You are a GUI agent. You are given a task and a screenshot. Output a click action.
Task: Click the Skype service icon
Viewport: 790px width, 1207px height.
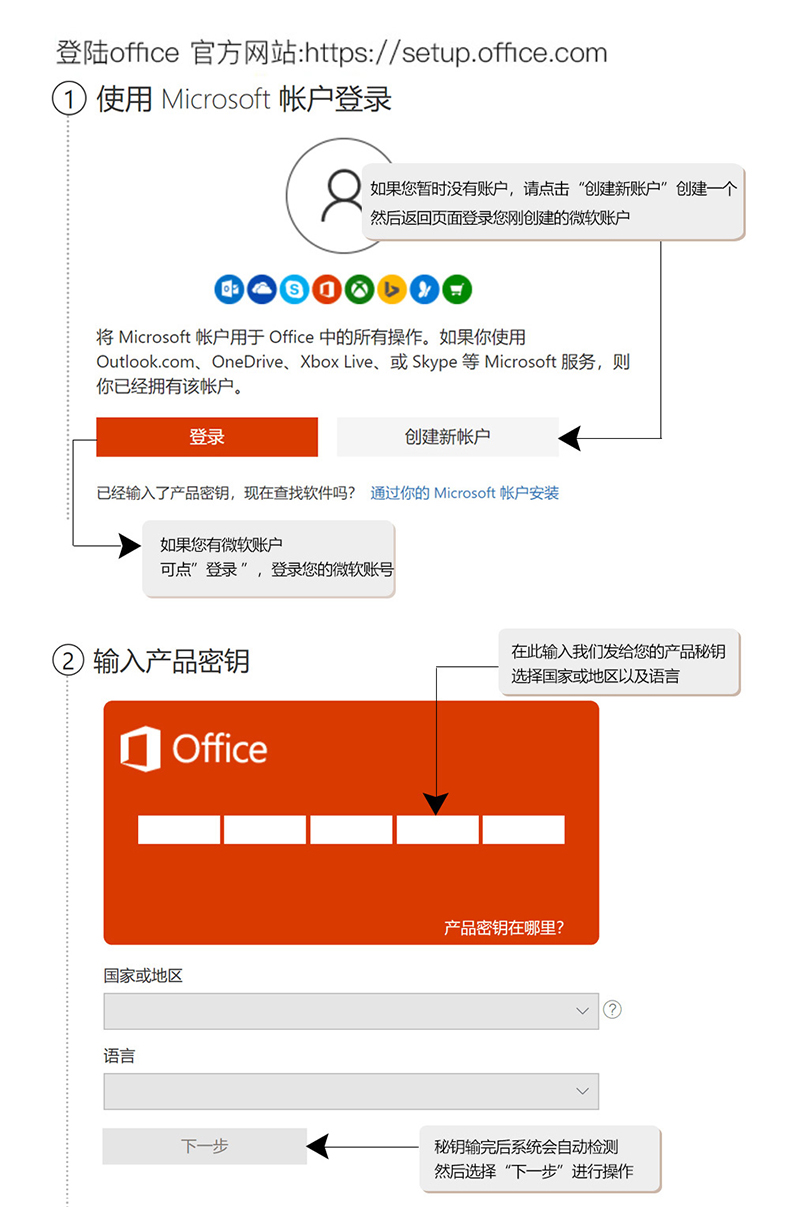click(x=295, y=289)
